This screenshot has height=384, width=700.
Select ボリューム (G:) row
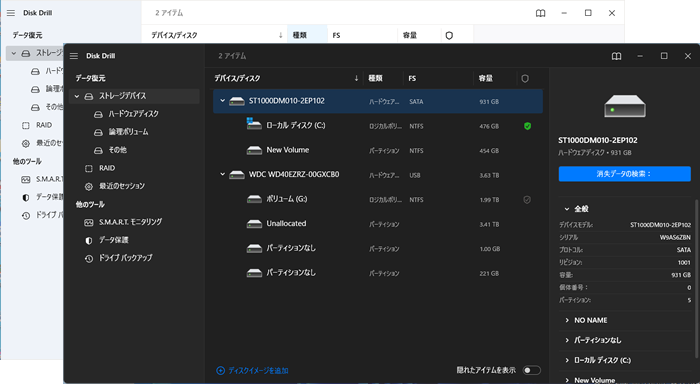coord(378,199)
